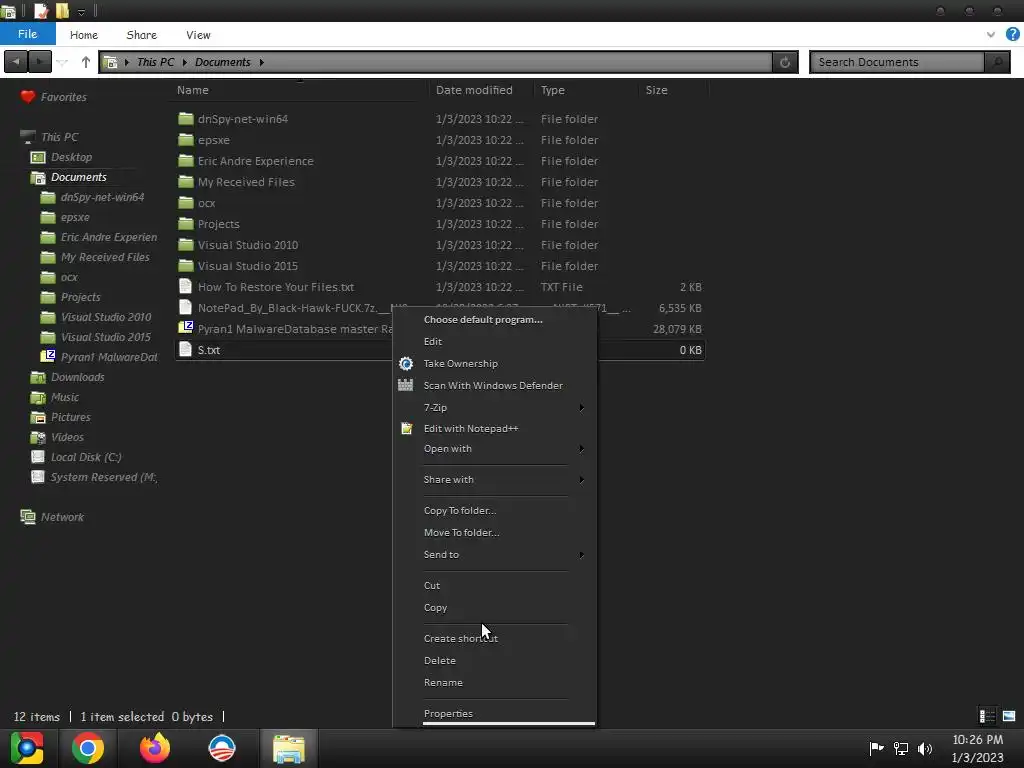Click the Forward navigation arrow
Viewport: 1024px width, 768px height.
coord(39,62)
